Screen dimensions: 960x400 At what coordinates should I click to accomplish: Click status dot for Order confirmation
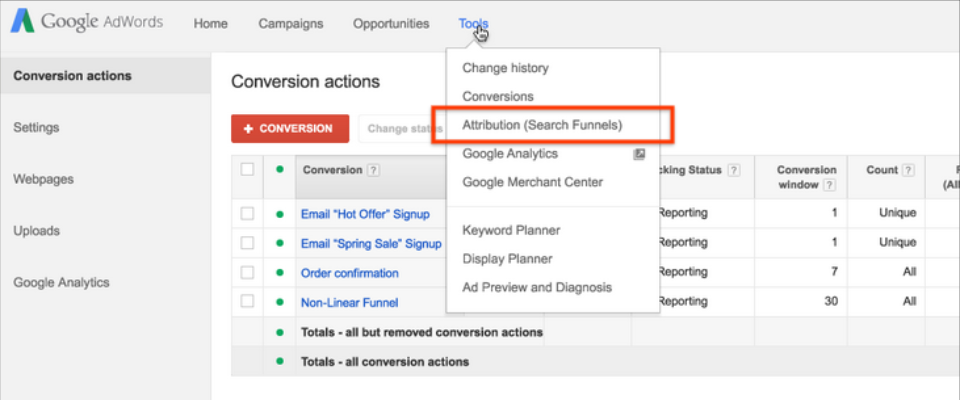[280, 273]
